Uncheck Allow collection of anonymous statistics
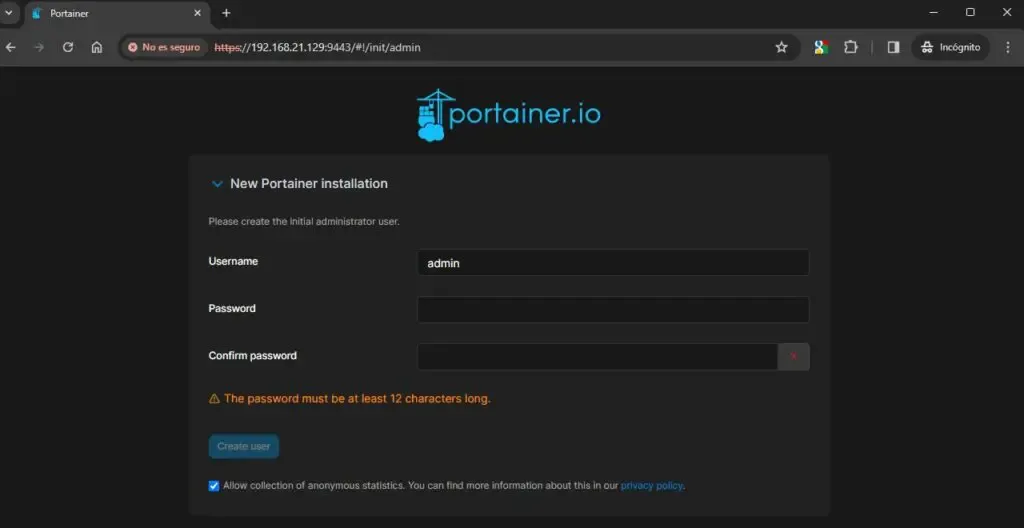Screen dimensions: 1024x528 coord(214,486)
